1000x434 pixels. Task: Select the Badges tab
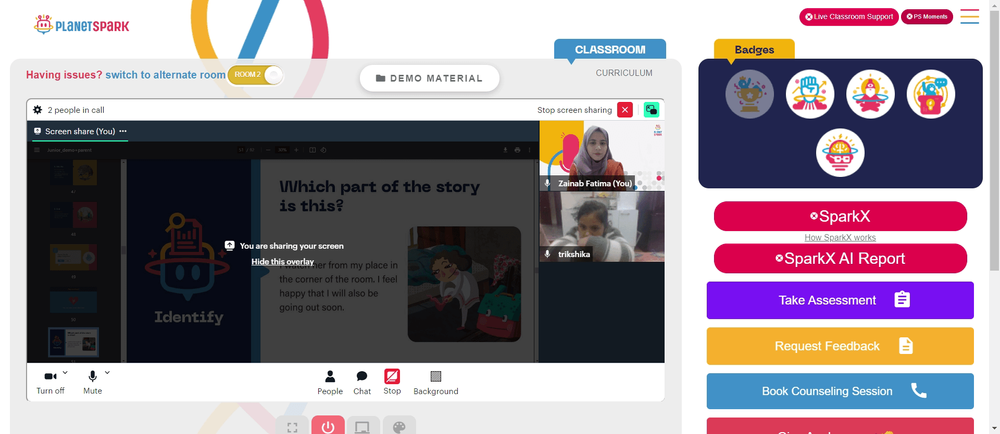(x=754, y=50)
